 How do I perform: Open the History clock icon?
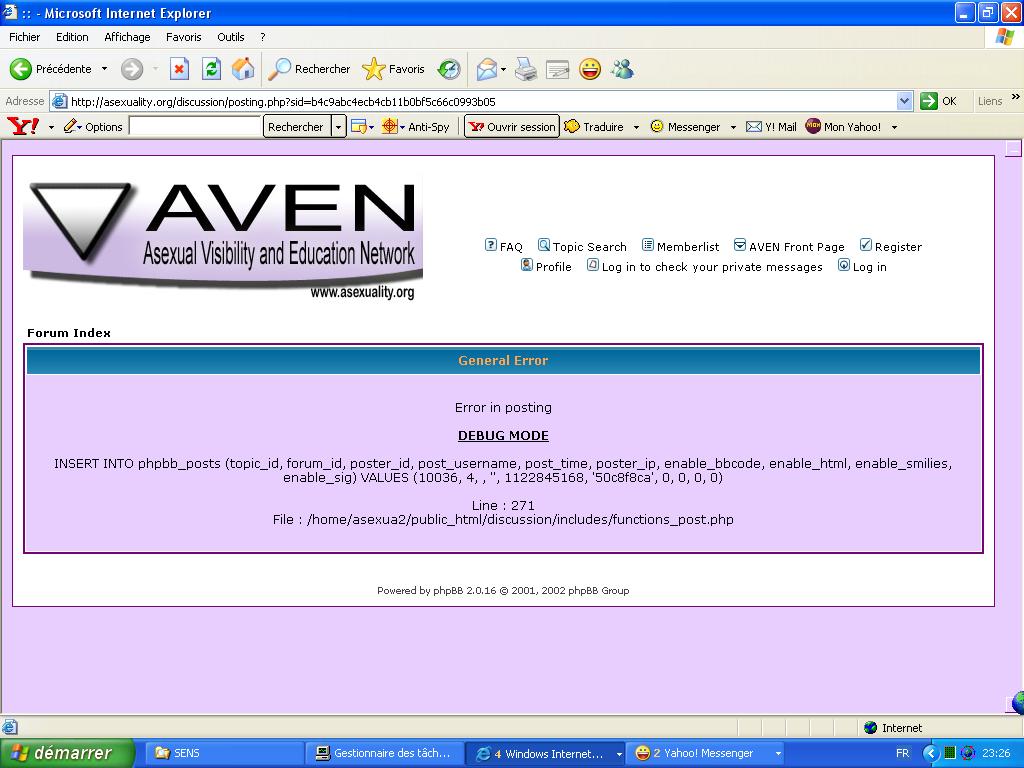point(449,69)
